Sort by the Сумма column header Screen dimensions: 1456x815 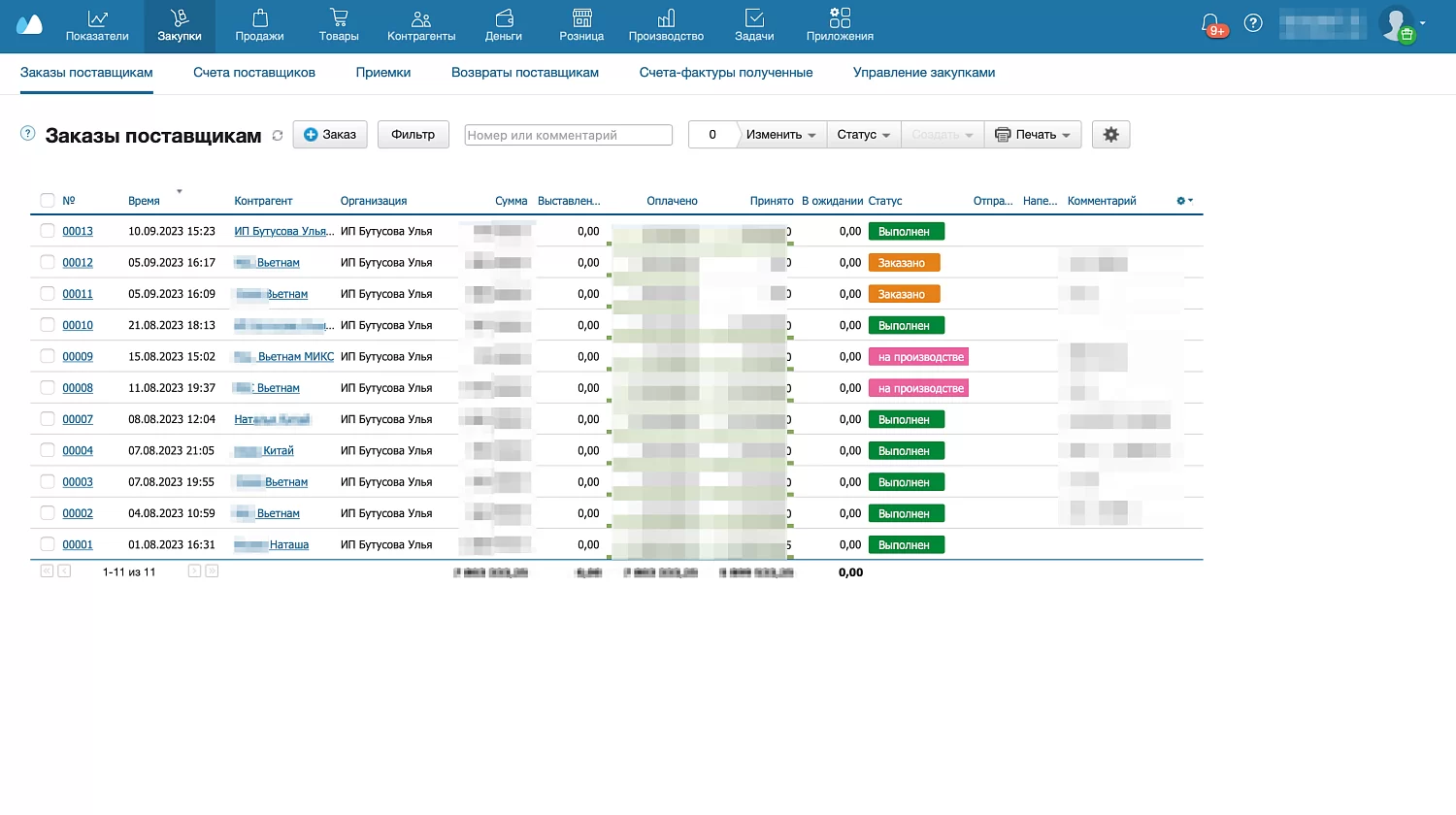[512, 201]
